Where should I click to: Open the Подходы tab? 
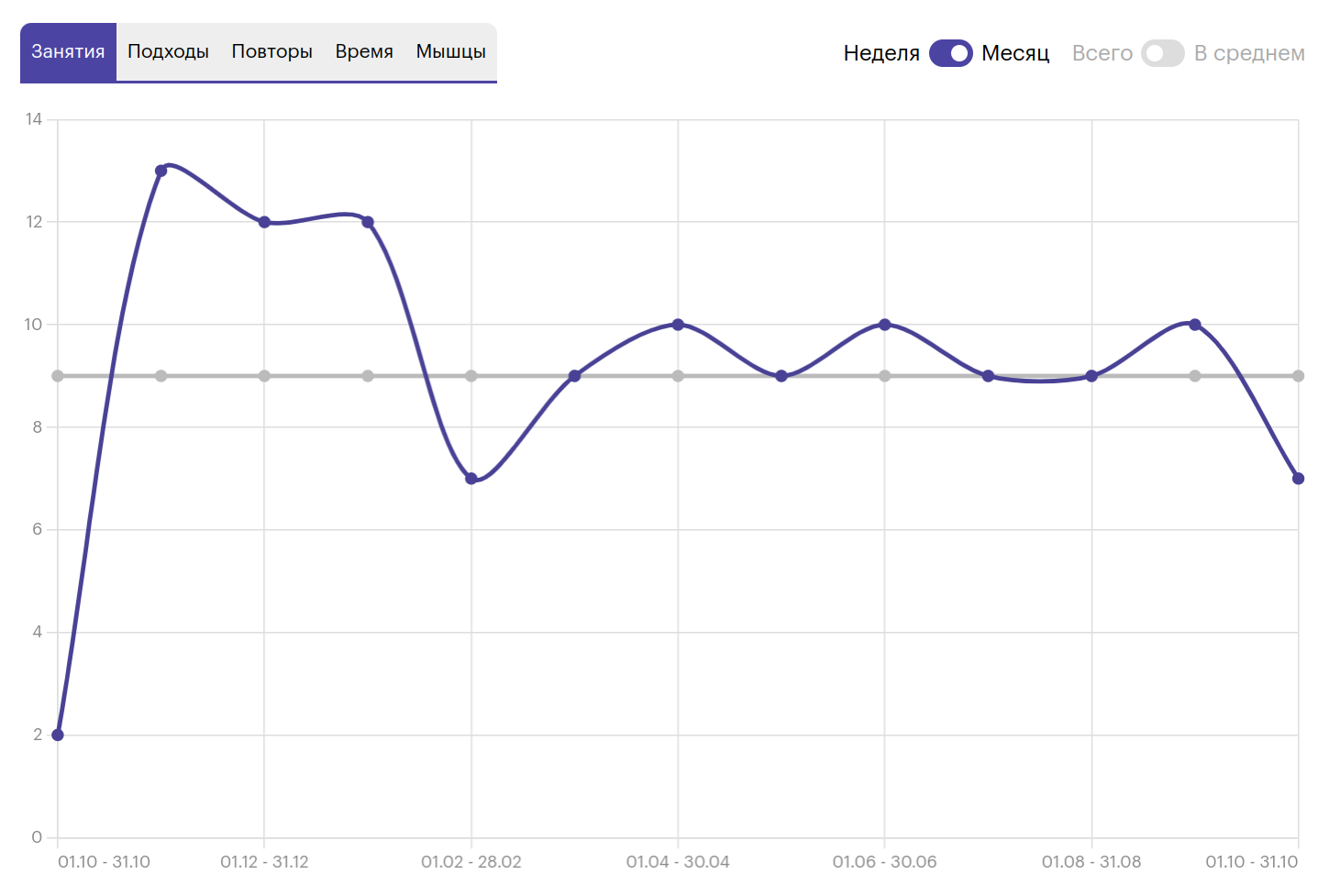coord(168,51)
